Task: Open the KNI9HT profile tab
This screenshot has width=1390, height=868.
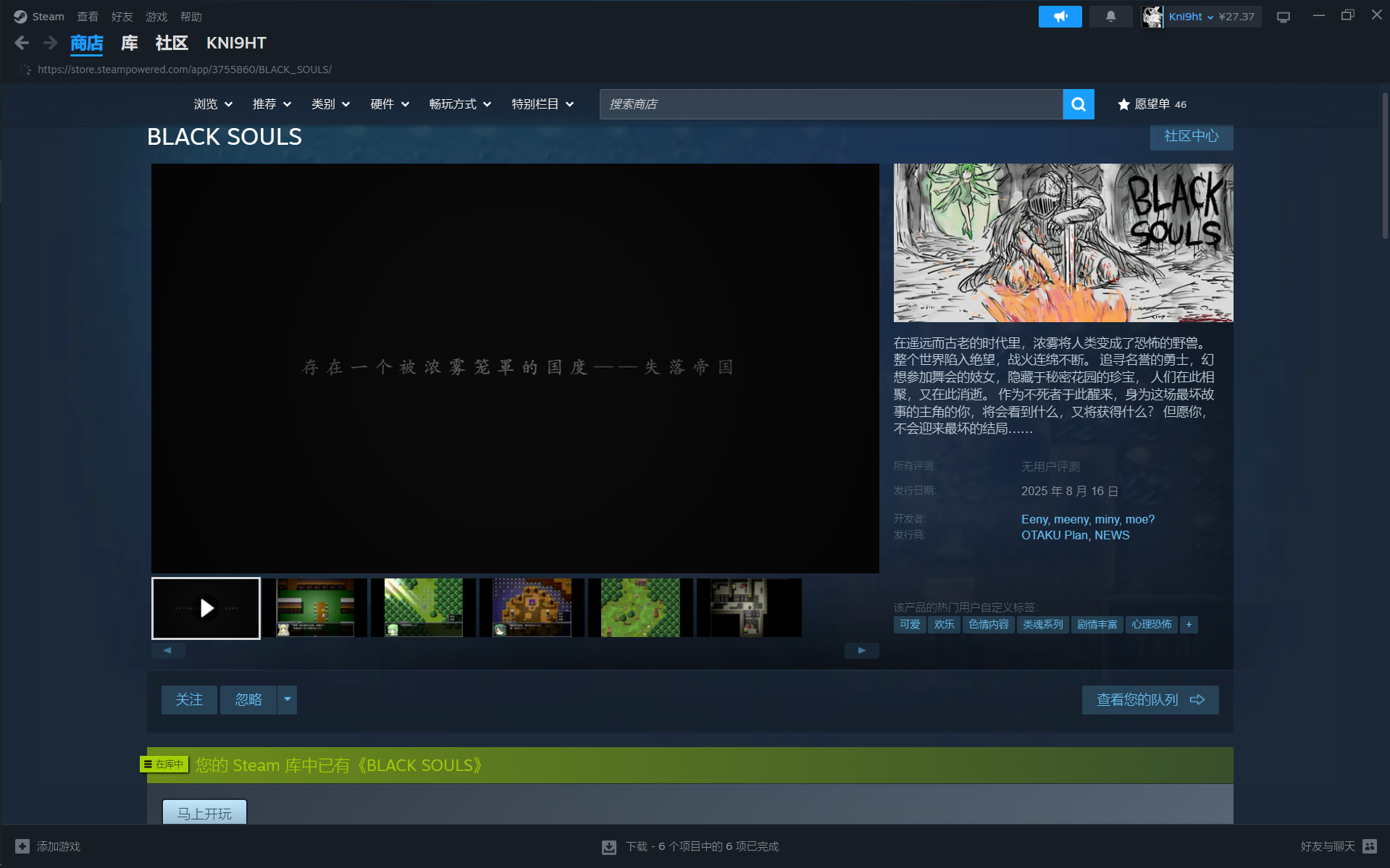Action: point(236,43)
